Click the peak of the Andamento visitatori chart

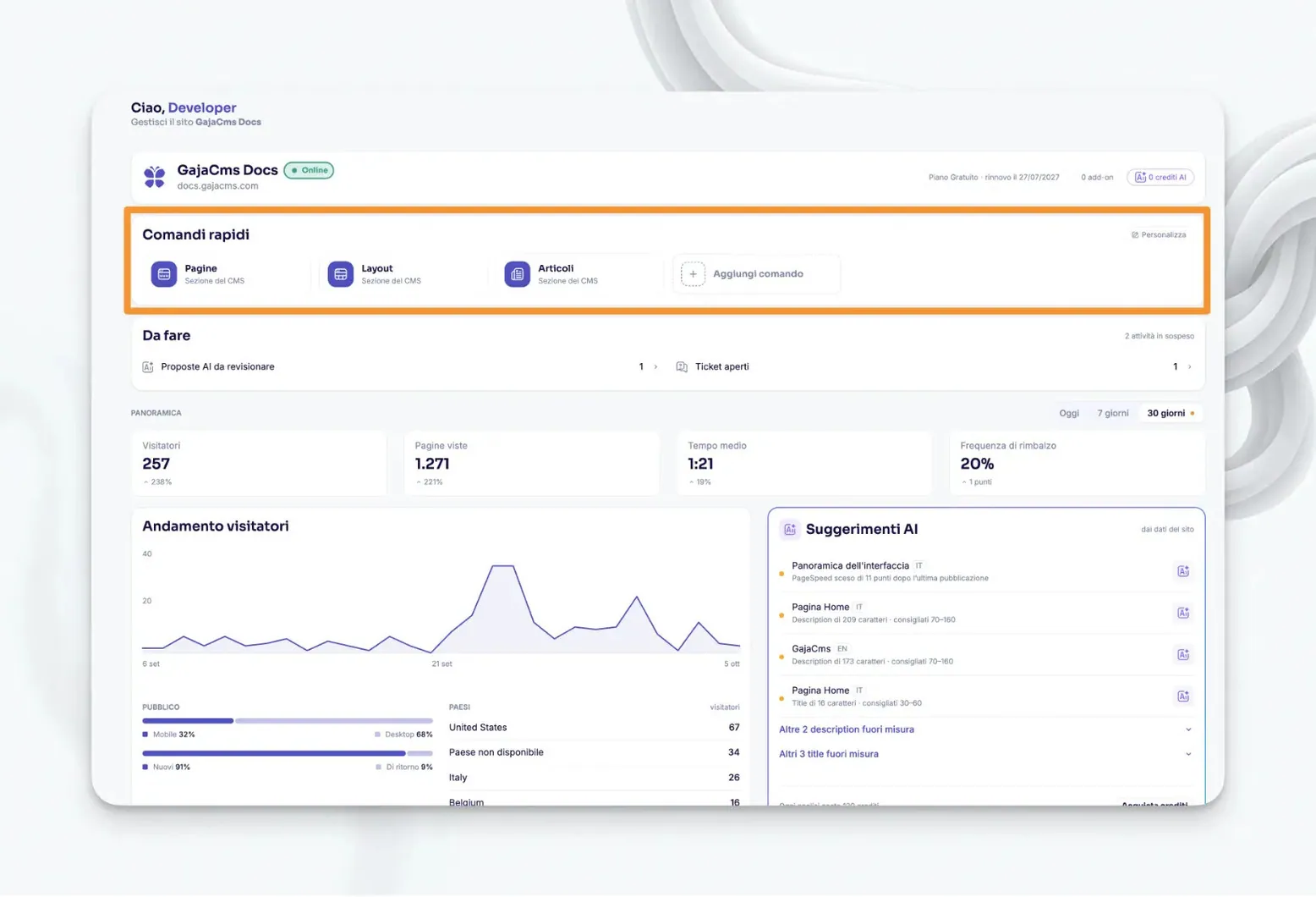click(x=503, y=566)
